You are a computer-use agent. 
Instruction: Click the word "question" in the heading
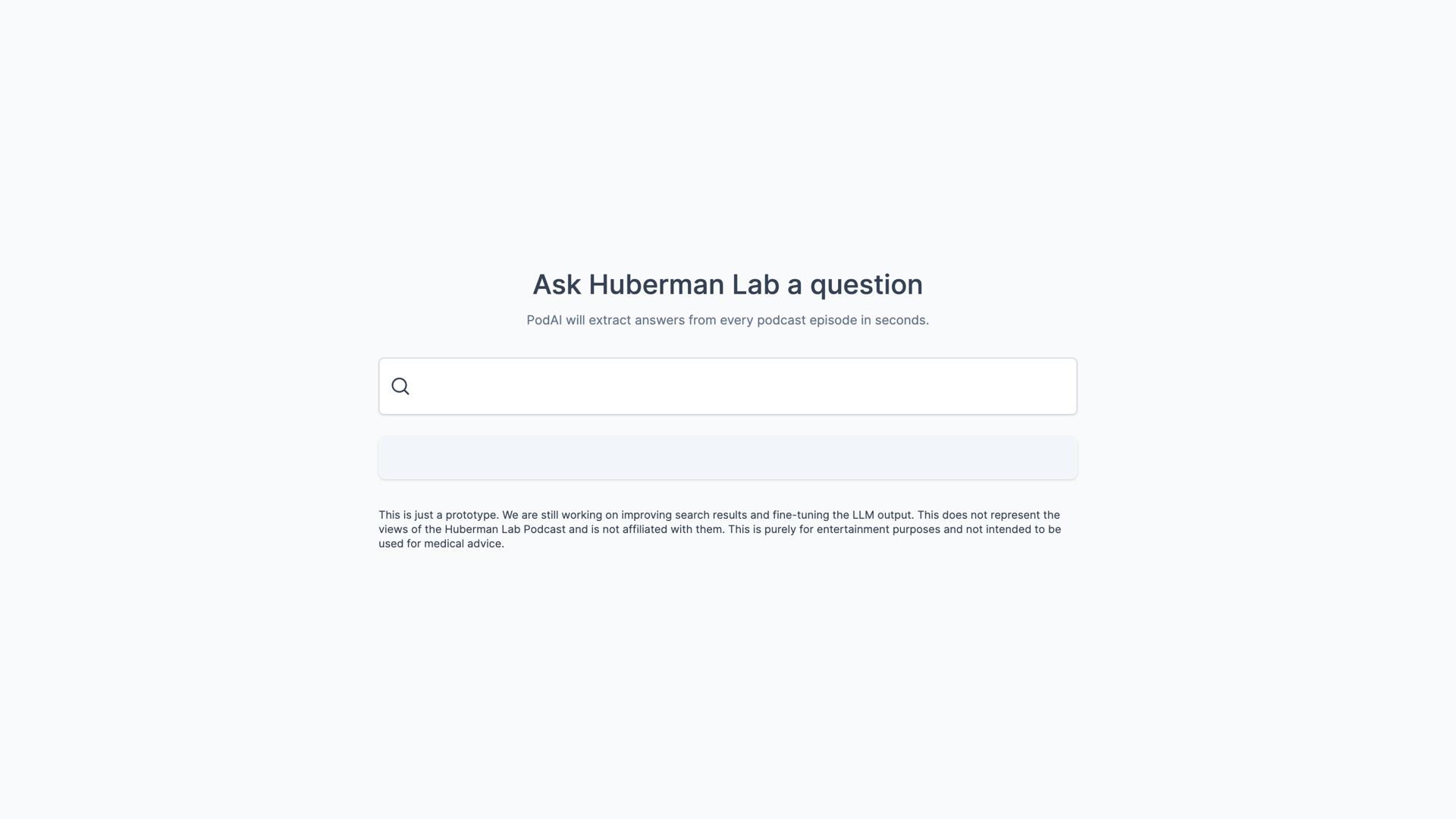866,285
